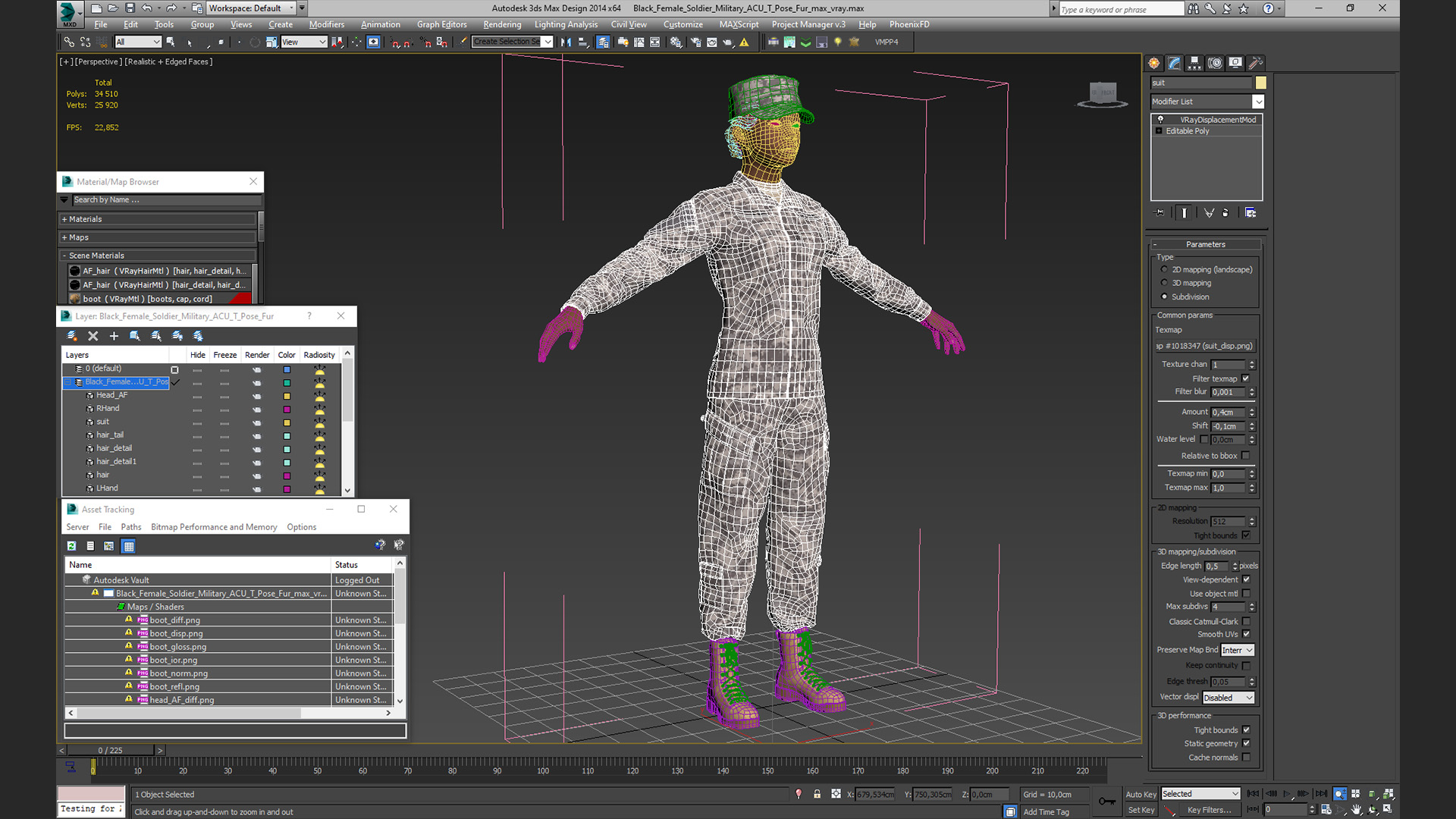Open the View reference coordinate dropdown
This screenshot has height=819, width=1456.
[x=303, y=42]
